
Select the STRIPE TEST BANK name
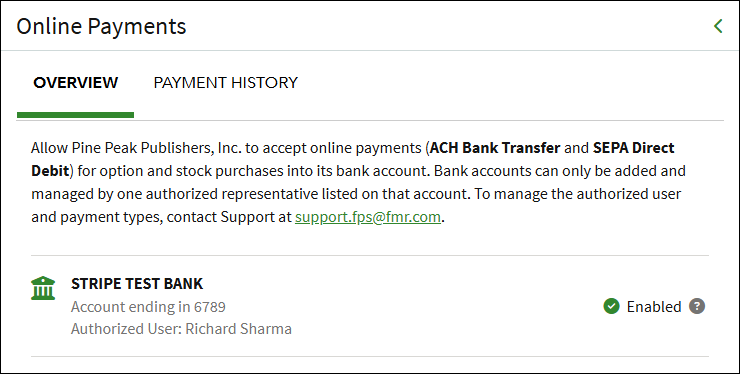click(x=137, y=283)
